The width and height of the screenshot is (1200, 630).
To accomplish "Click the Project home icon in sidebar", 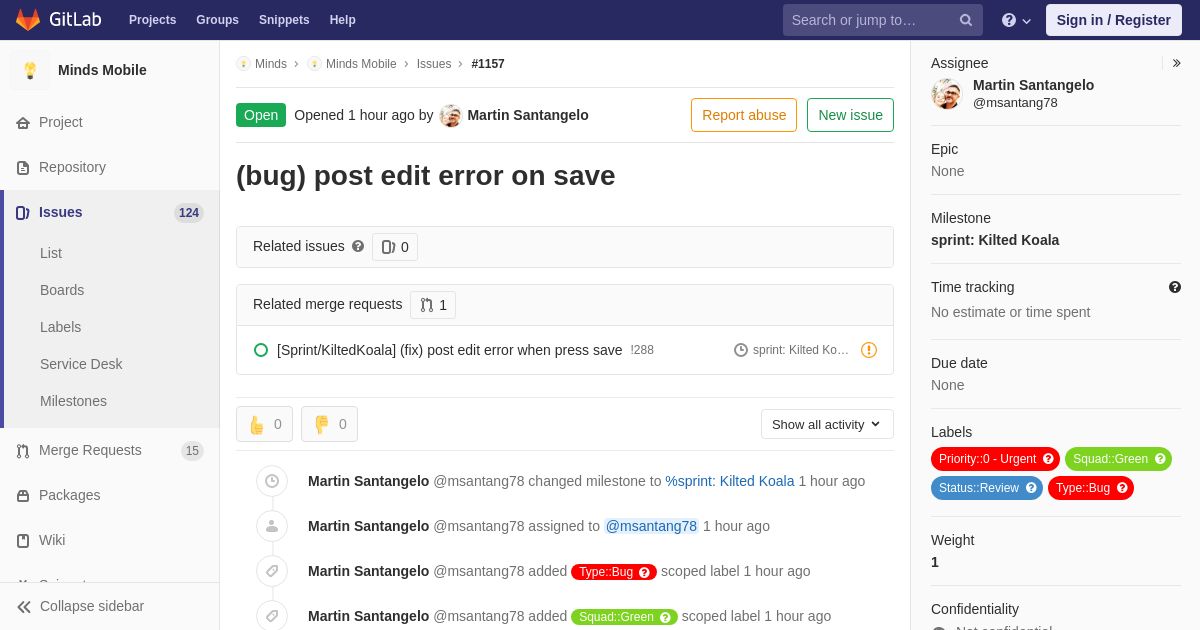I will [x=23, y=123].
